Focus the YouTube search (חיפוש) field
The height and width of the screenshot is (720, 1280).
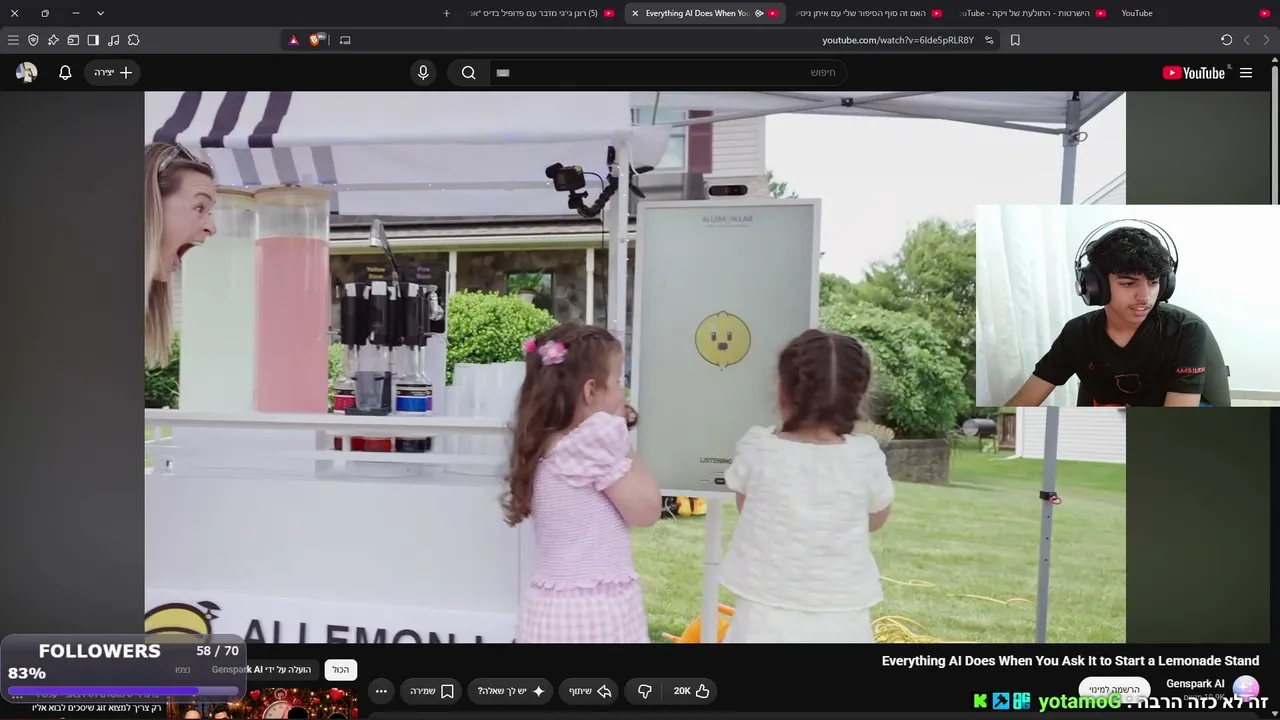point(668,73)
